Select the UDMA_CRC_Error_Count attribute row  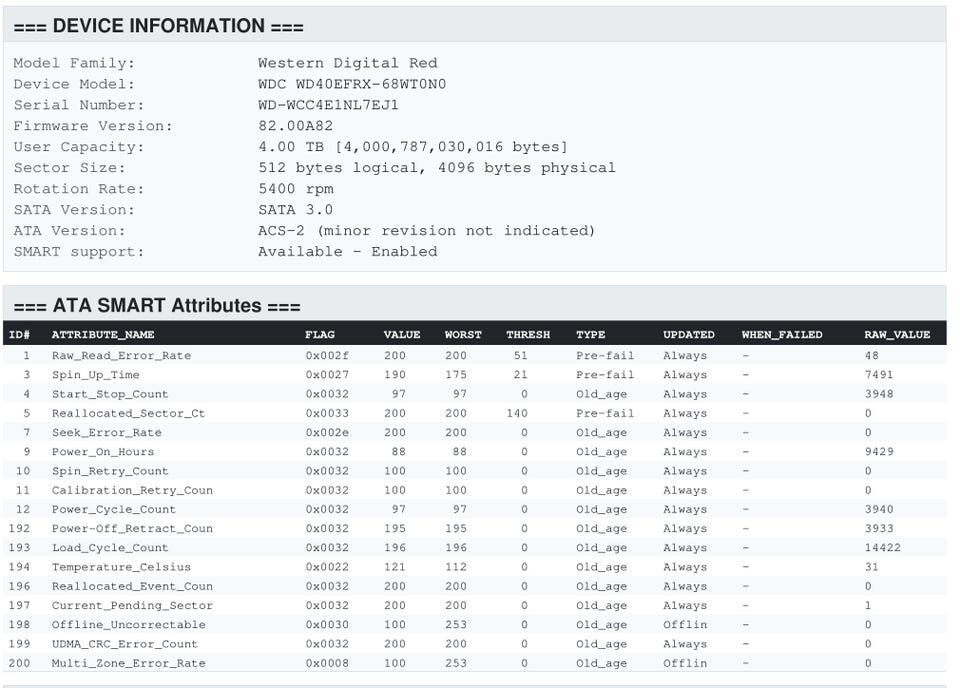pos(125,644)
